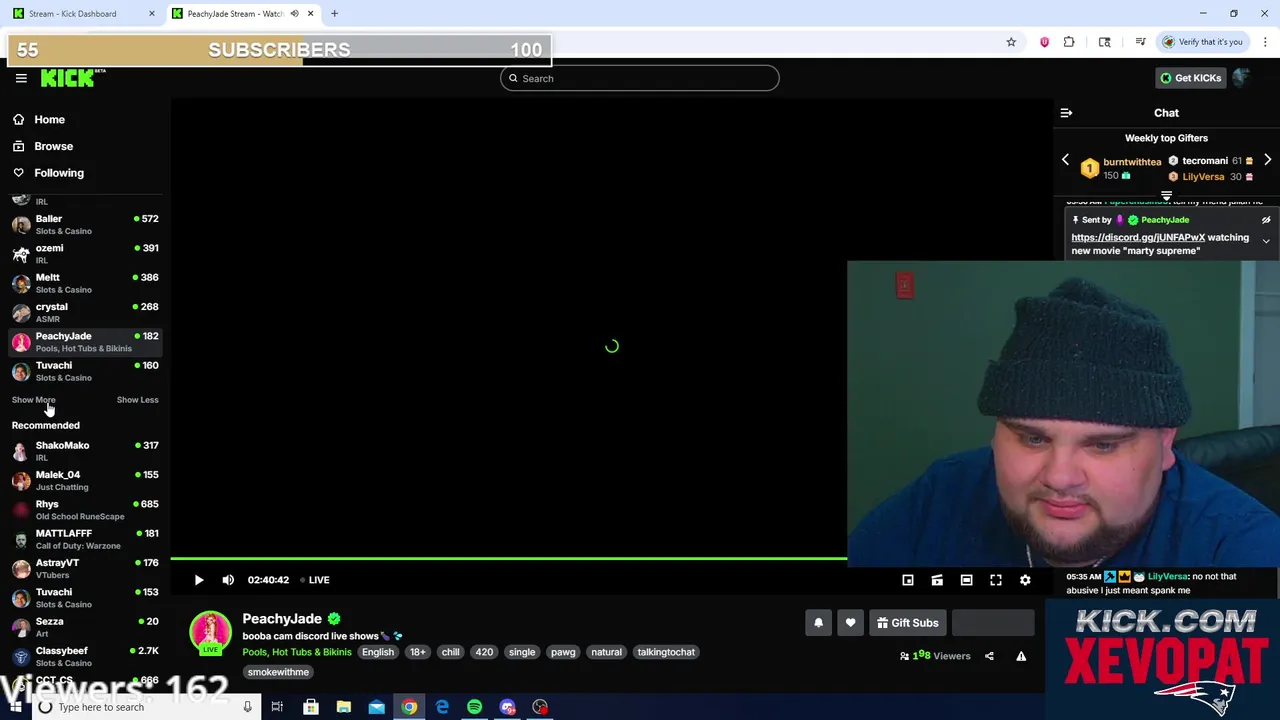1280x720 pixels.
Task: Open ShakoMako recommended channel
Action: [x=85, y=451]
